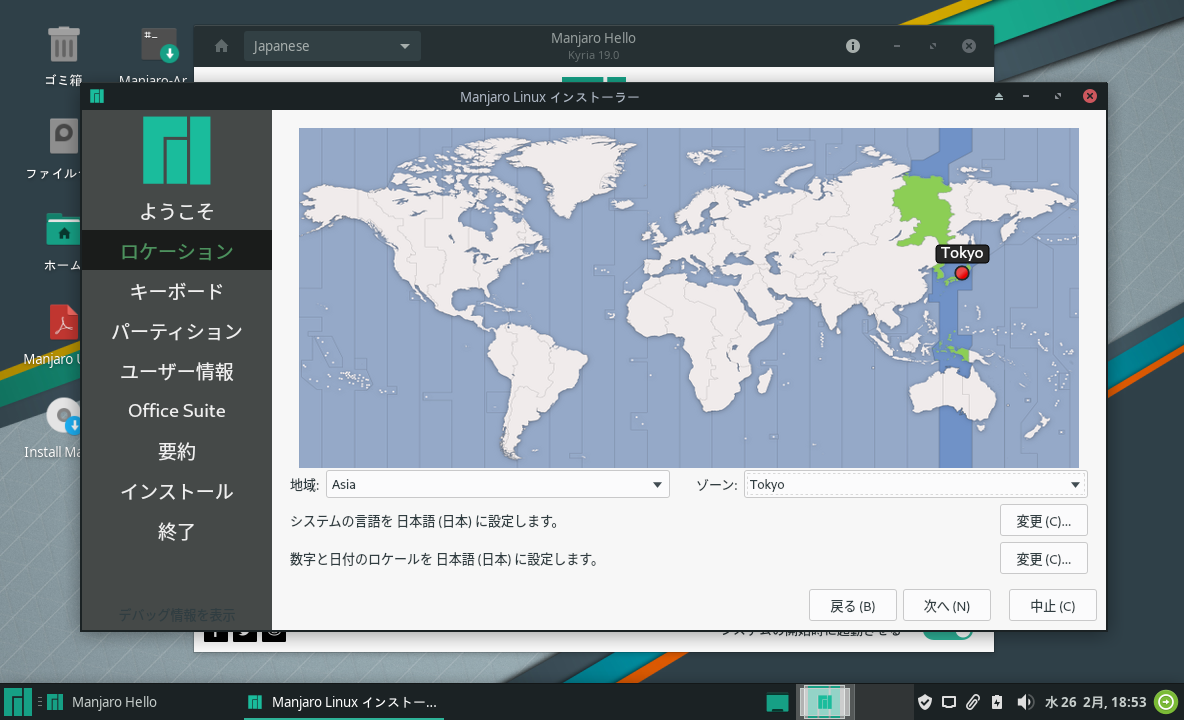Click 変更 button for number and date locale
1184x720 pixels.
(x=1044, y=558)
